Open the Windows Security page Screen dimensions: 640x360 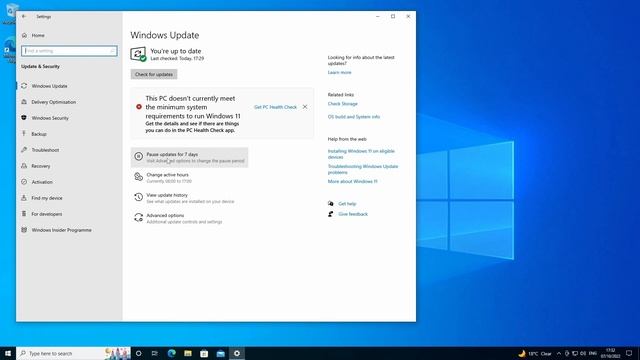[x=50, y=118]
